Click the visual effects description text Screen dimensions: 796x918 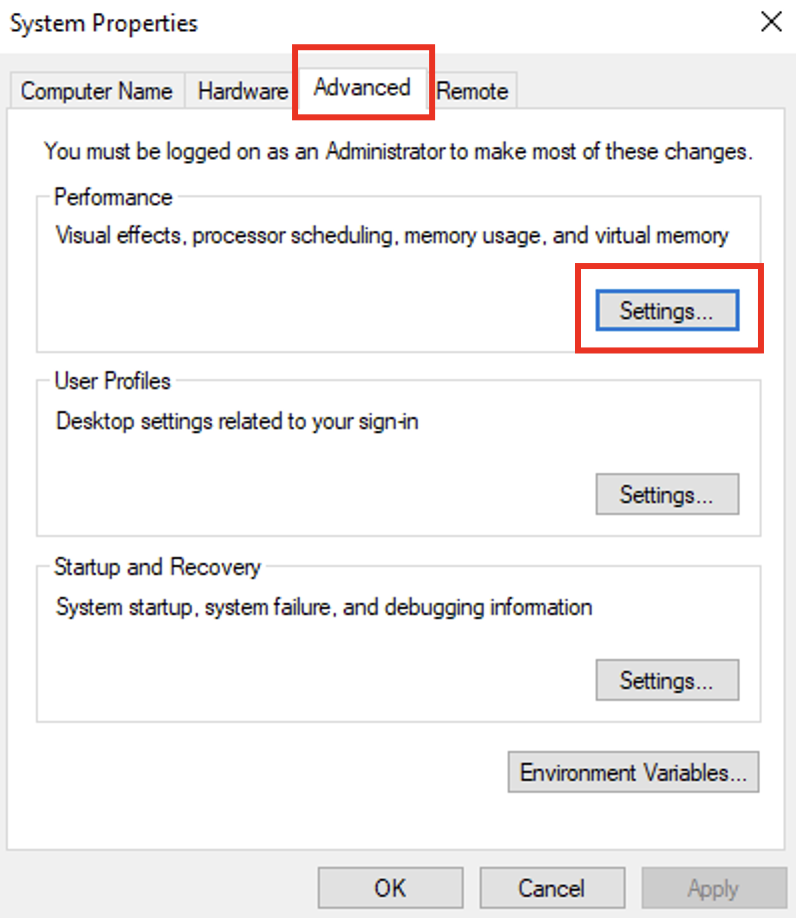click(x=392, y=236)
